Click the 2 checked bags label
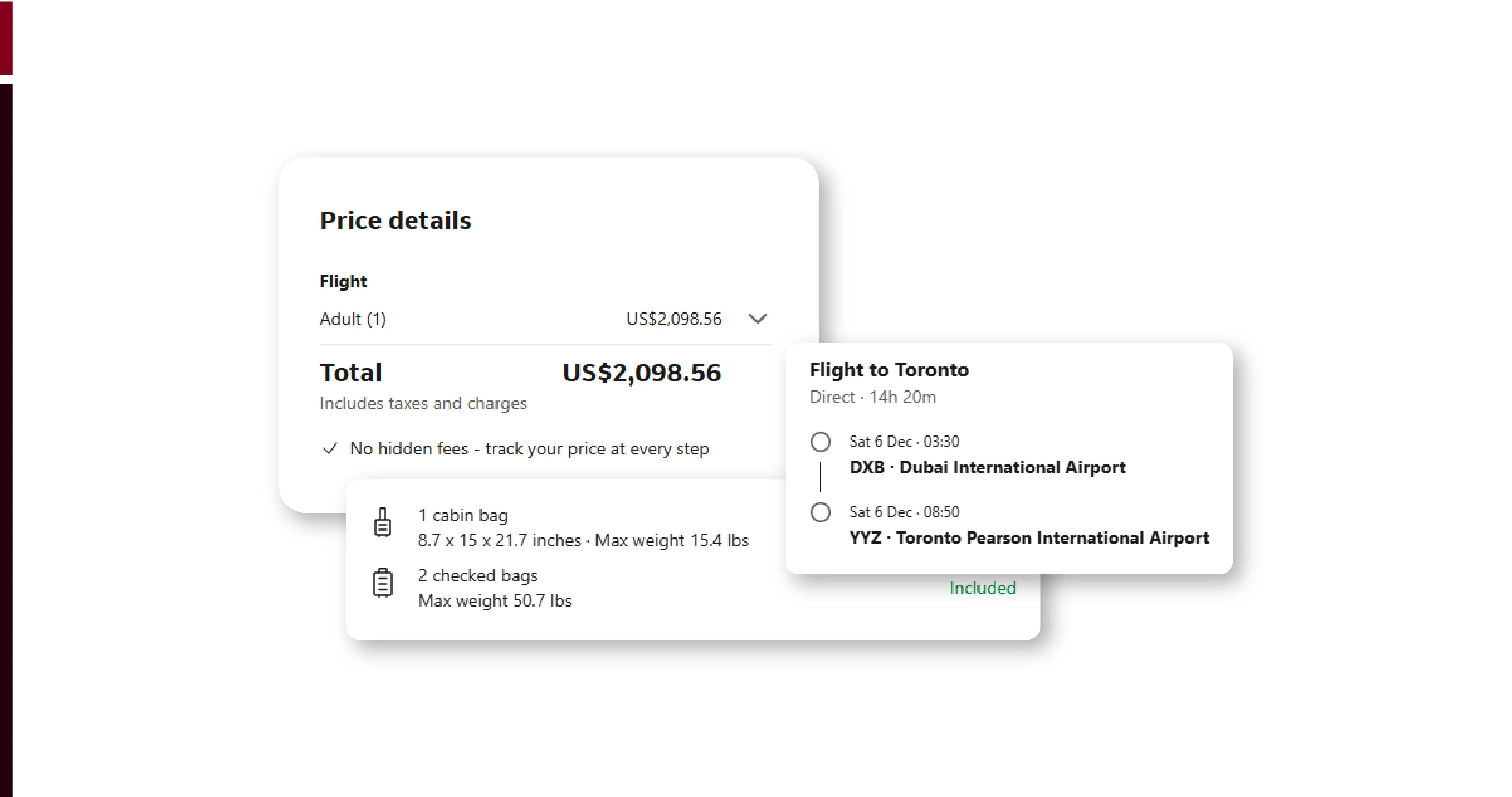Viewport: 1512px width, 797px height. 478,575
